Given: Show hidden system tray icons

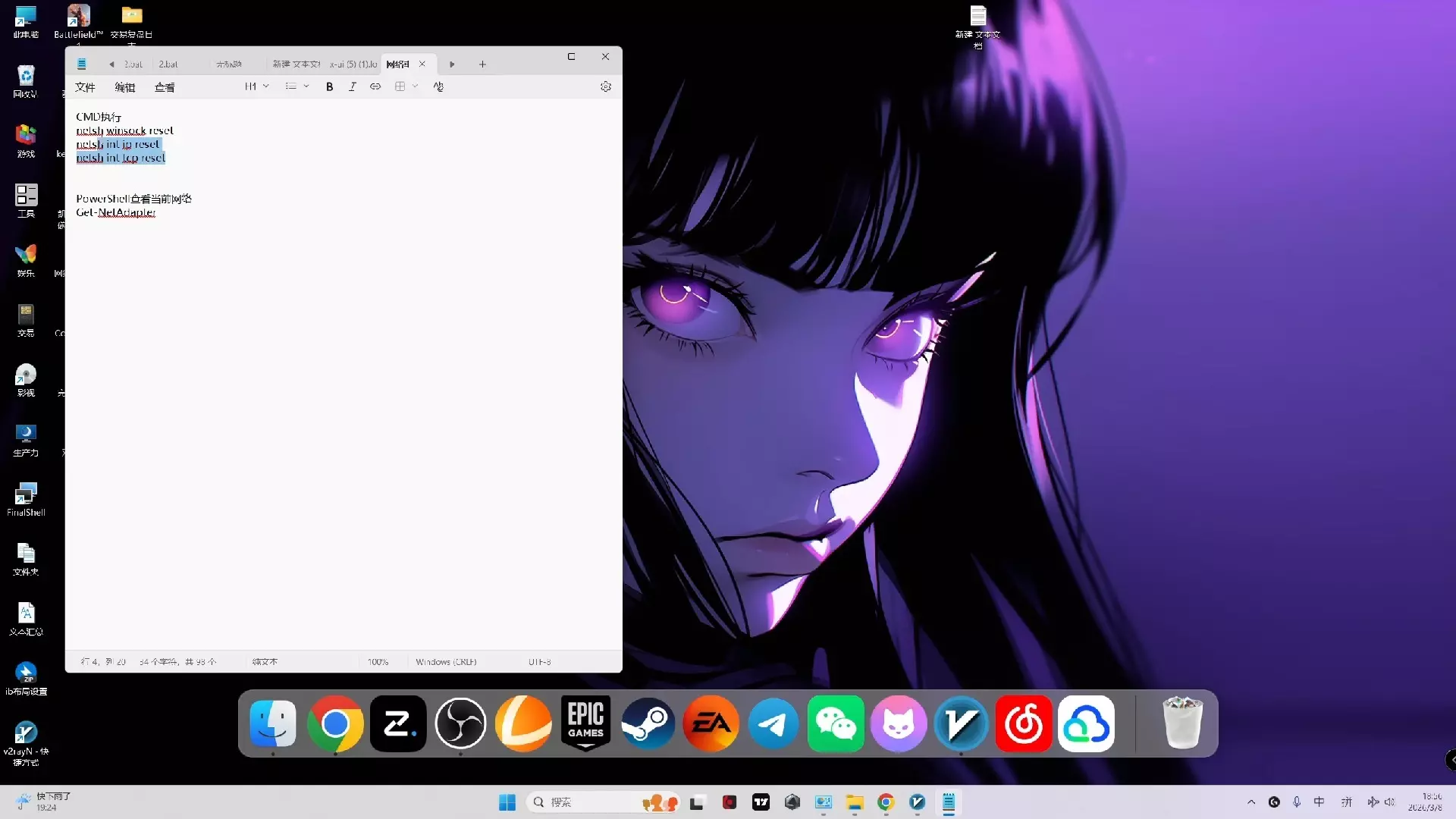Looking at the screenshot, I should pos(1251,802).
